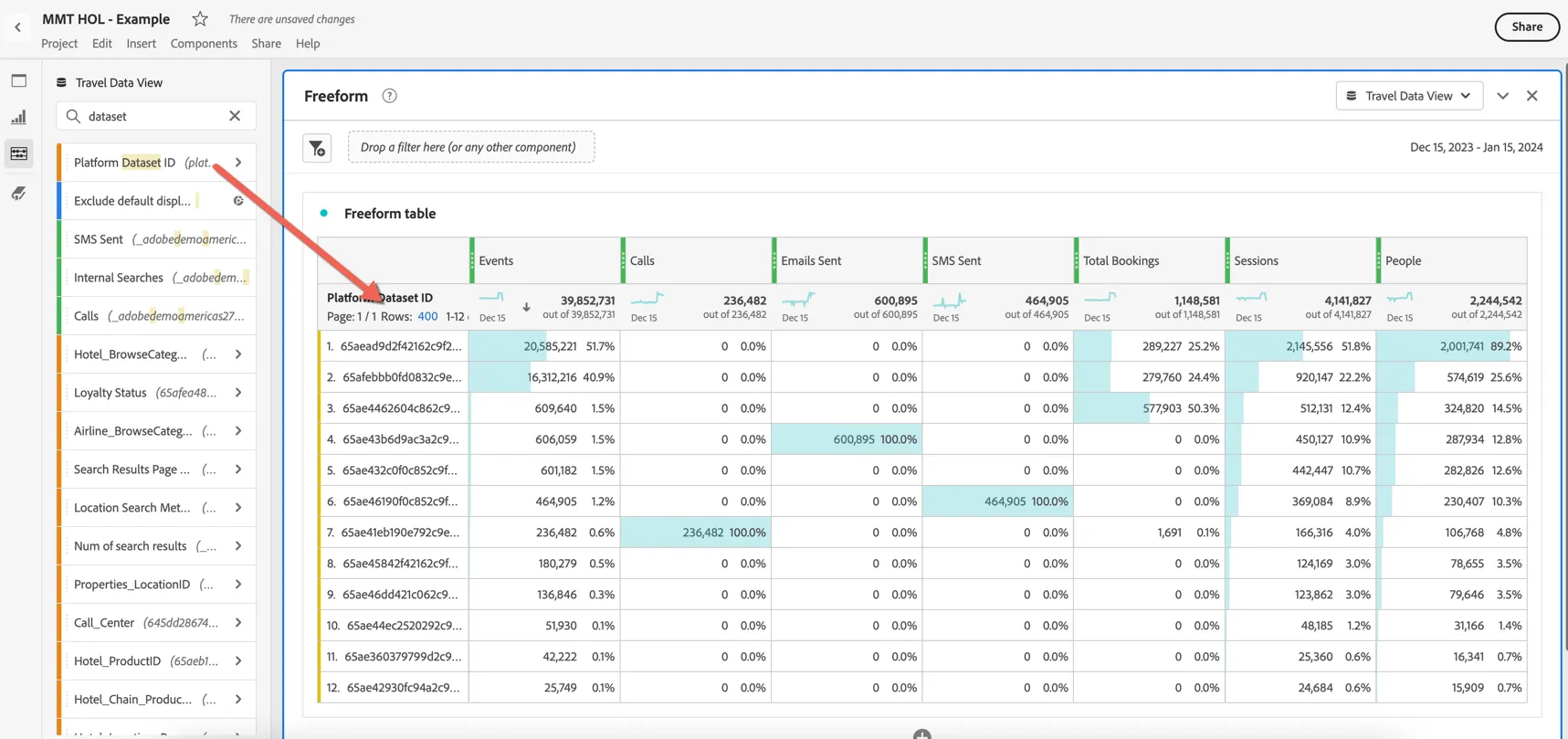The height and width of the screenshot is (739, 1568).
Task: Clear the 'dataset' search text
Action: (235, 116)
